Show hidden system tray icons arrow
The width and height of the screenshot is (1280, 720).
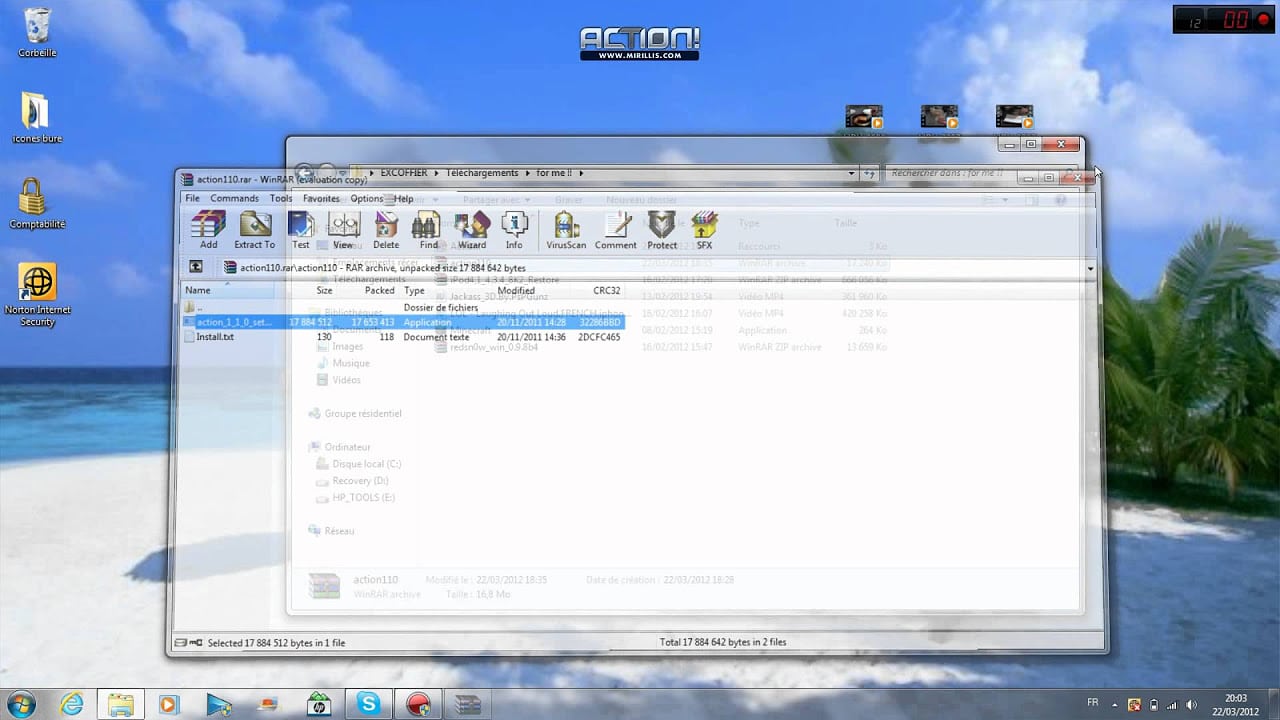1117,705
